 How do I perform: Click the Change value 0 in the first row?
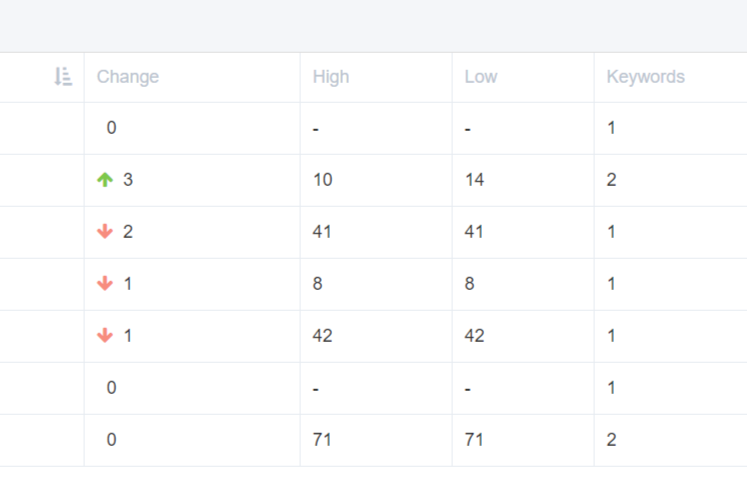click(x=111, y=128)
